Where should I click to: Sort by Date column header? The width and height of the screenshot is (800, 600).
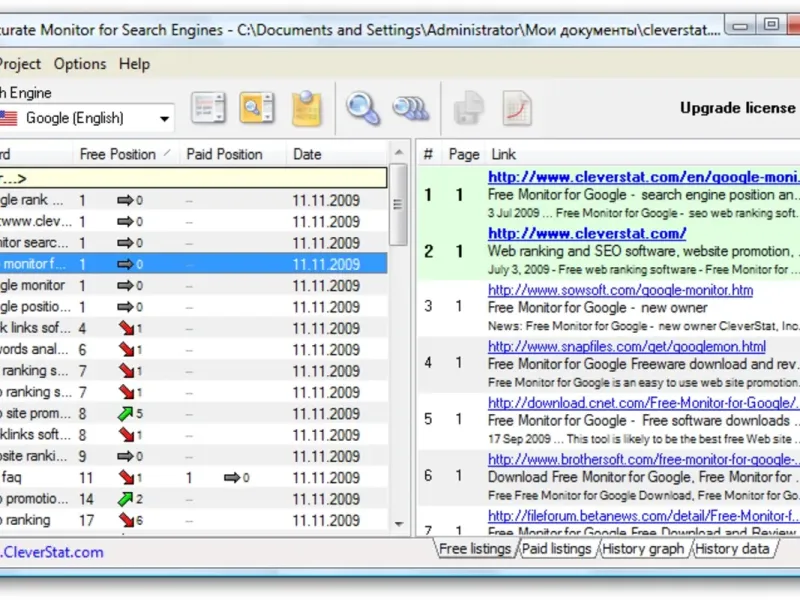click(x=337, y=154)
